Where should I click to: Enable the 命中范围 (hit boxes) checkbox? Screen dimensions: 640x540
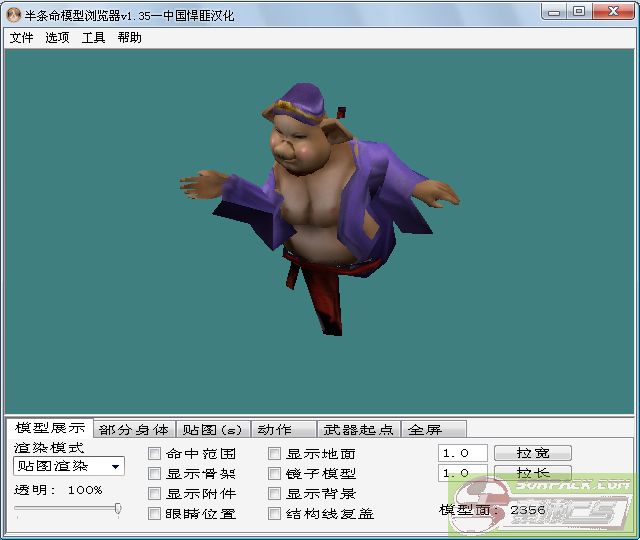click(x=155, y=454)
